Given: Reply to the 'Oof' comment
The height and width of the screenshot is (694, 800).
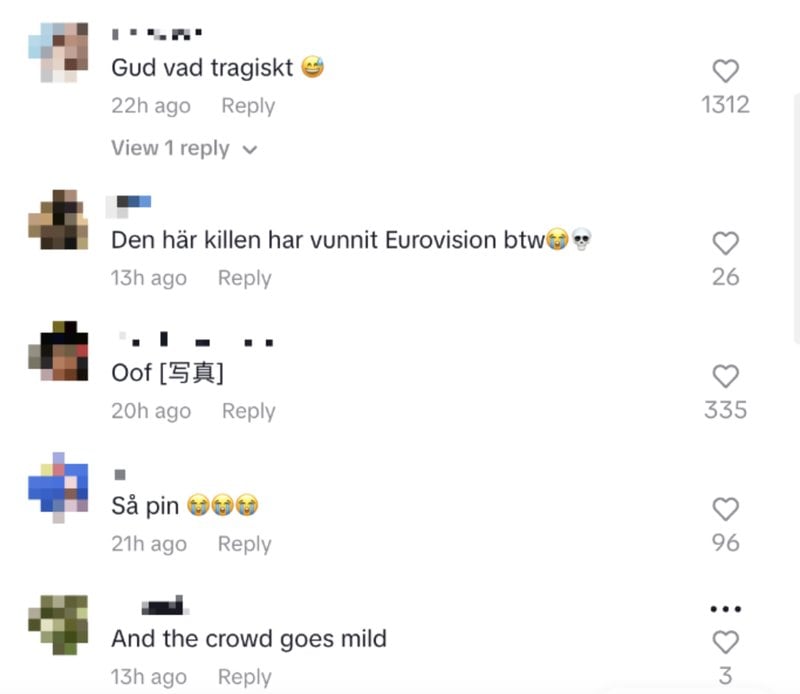Looking at the screenshot, I should (x=249, y=411).
